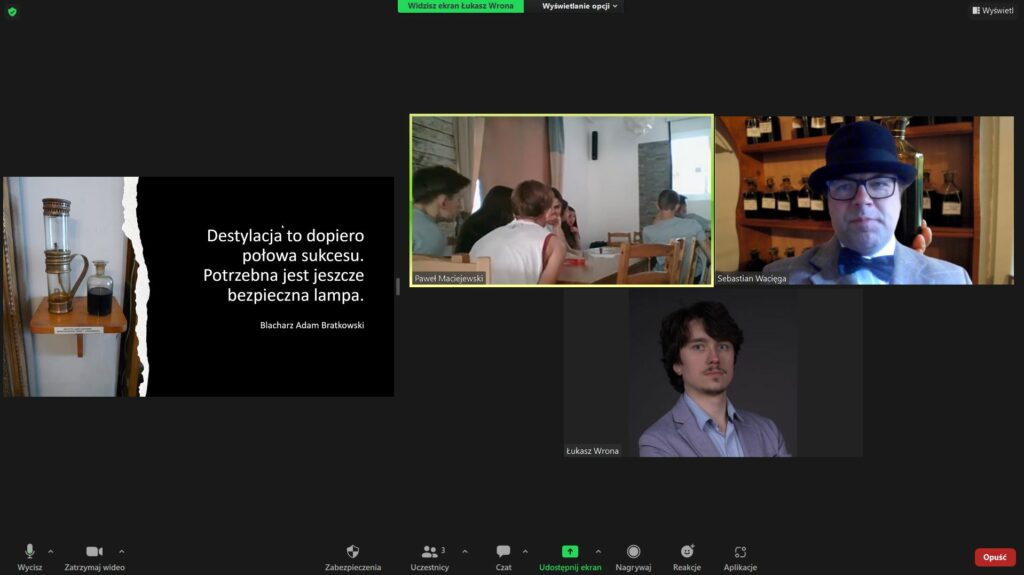Screen dimensions: 1024x575
Task: Click the 'Widzisz ekran Łukasz Wrona' banner
Action: pyautogui.click(x=460, y=6)
